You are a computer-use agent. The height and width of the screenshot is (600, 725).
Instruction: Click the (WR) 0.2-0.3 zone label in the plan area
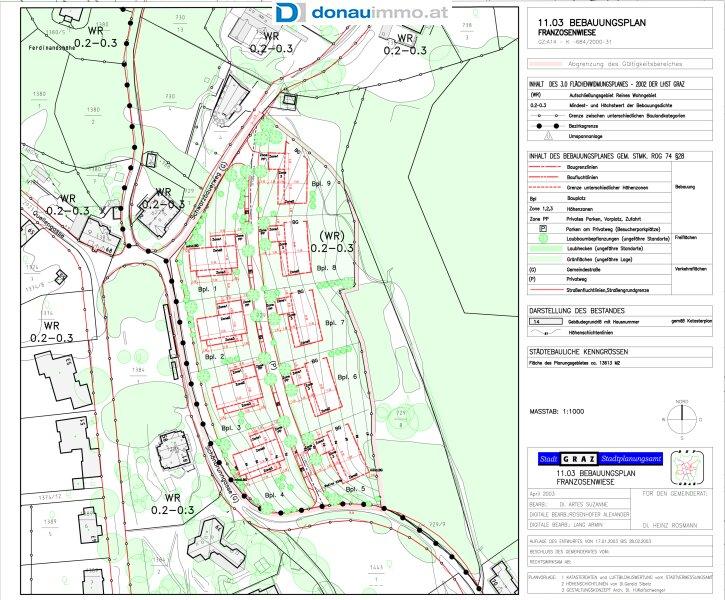pyautogui.click(x=331, y=240)
